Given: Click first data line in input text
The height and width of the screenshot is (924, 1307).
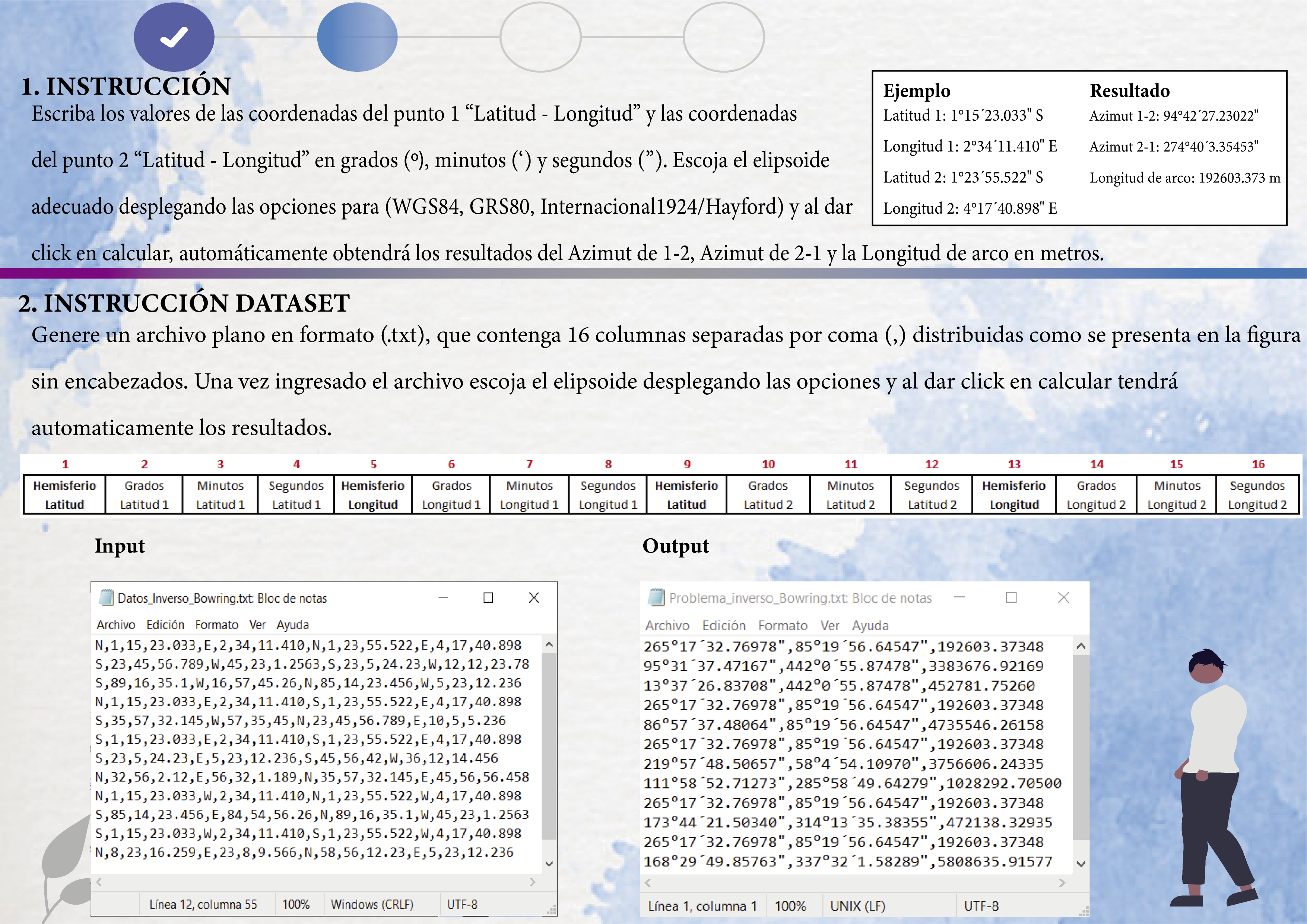Looking at the screenshot, I should coord(308,645).
